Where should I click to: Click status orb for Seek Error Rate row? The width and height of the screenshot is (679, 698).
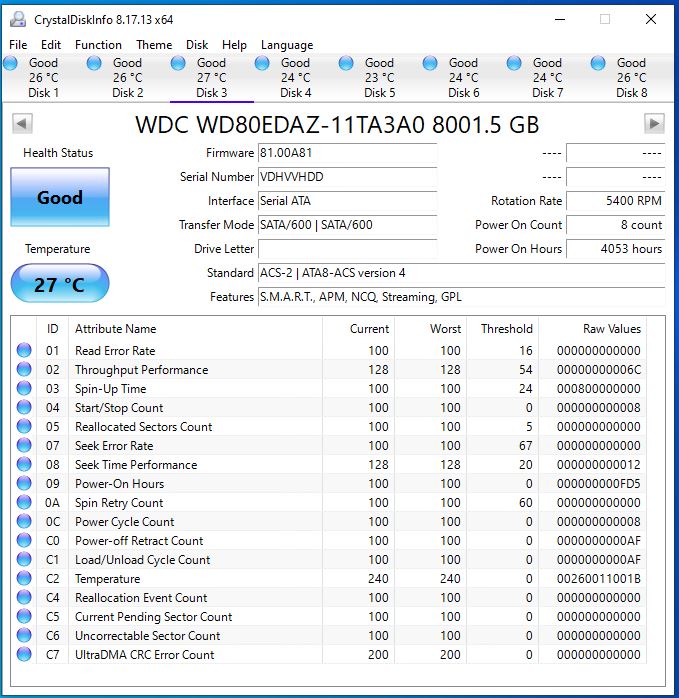click(24, 445)
